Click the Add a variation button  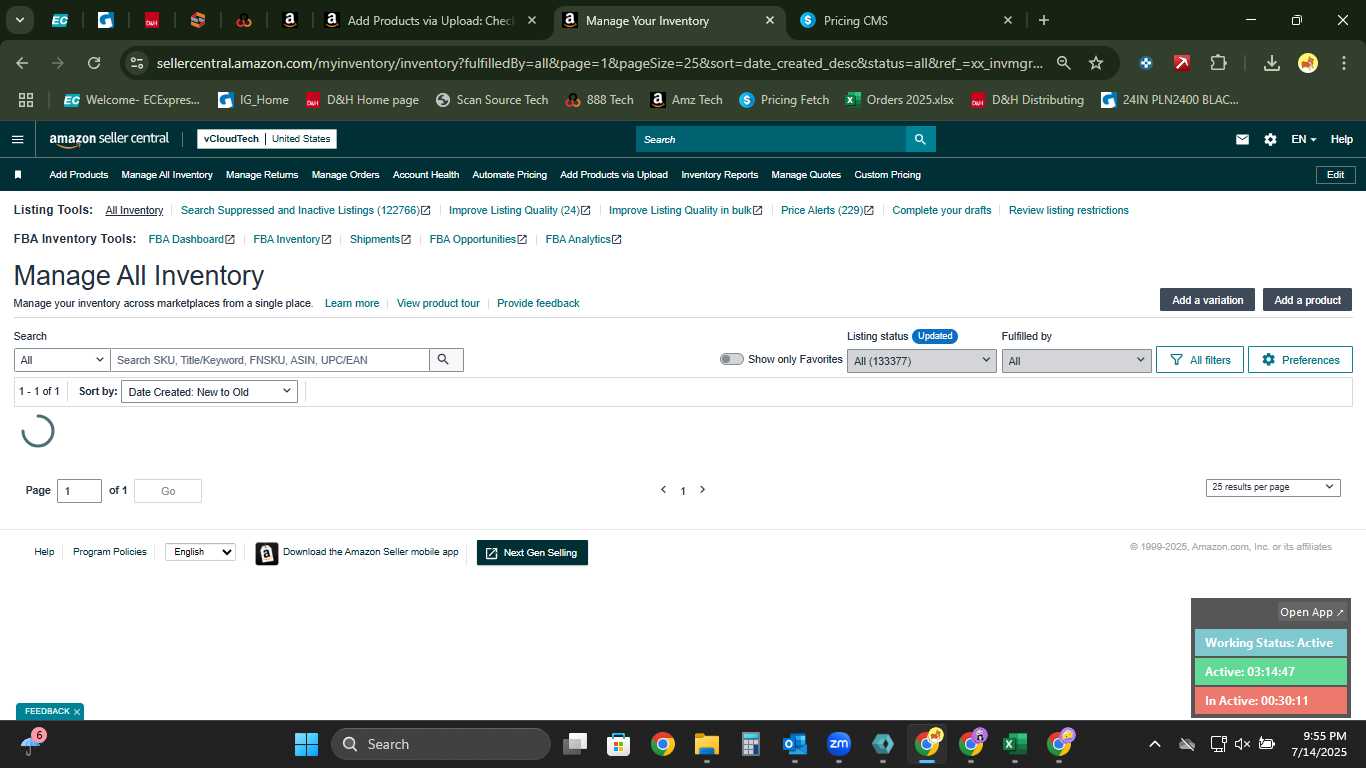coord(1207,300)
